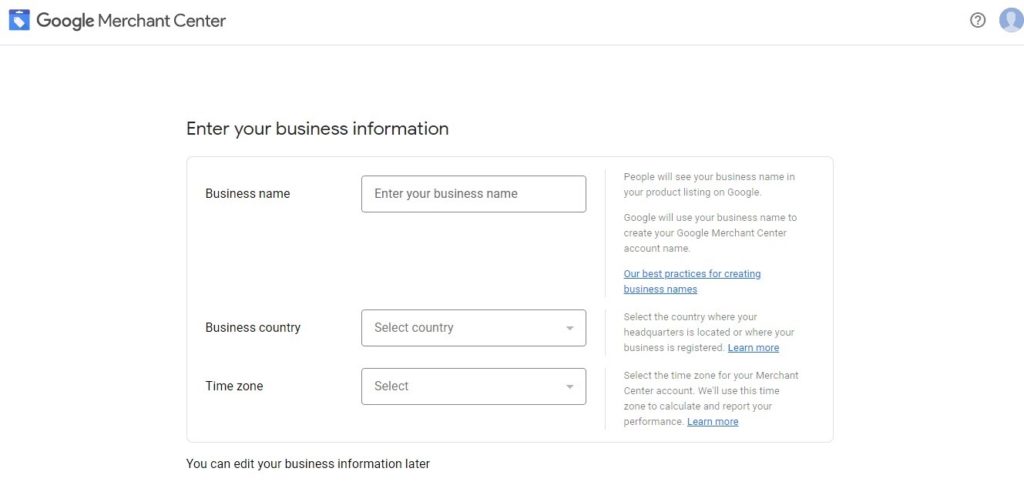
Task: Open the Time zone Select dropdown
Action: click(x=473, y=386)
